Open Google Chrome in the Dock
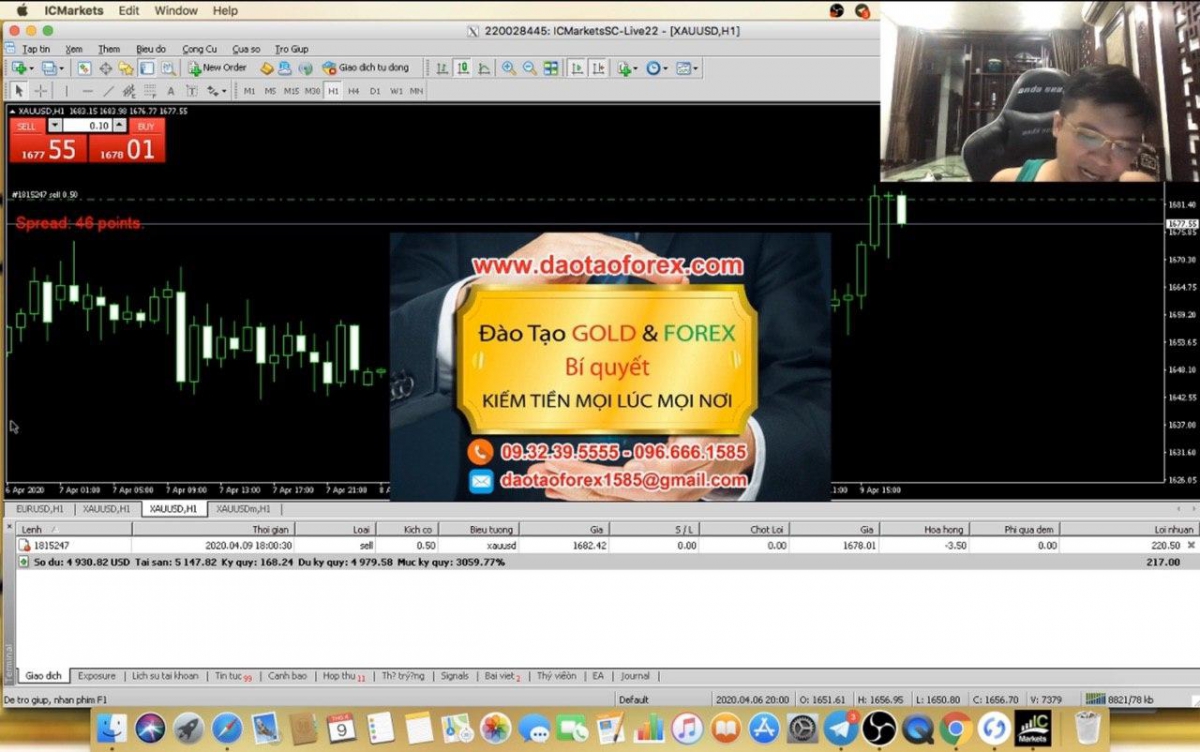The height and width of the screenshot is (752, 1200). [x=955, y=727]
